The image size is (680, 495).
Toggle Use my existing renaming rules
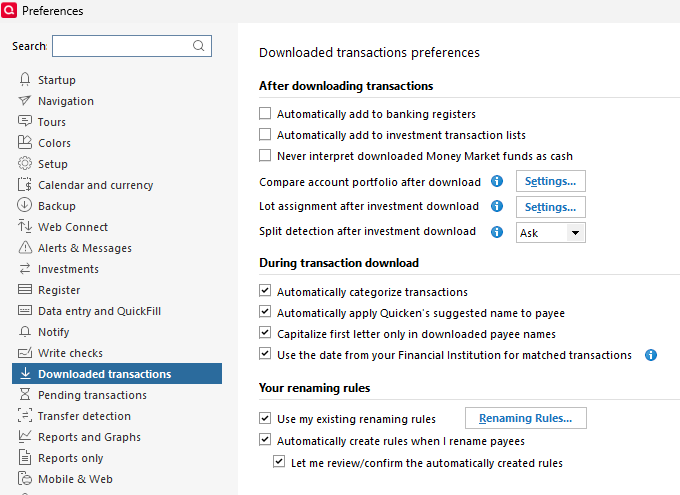tap(265, 419)
